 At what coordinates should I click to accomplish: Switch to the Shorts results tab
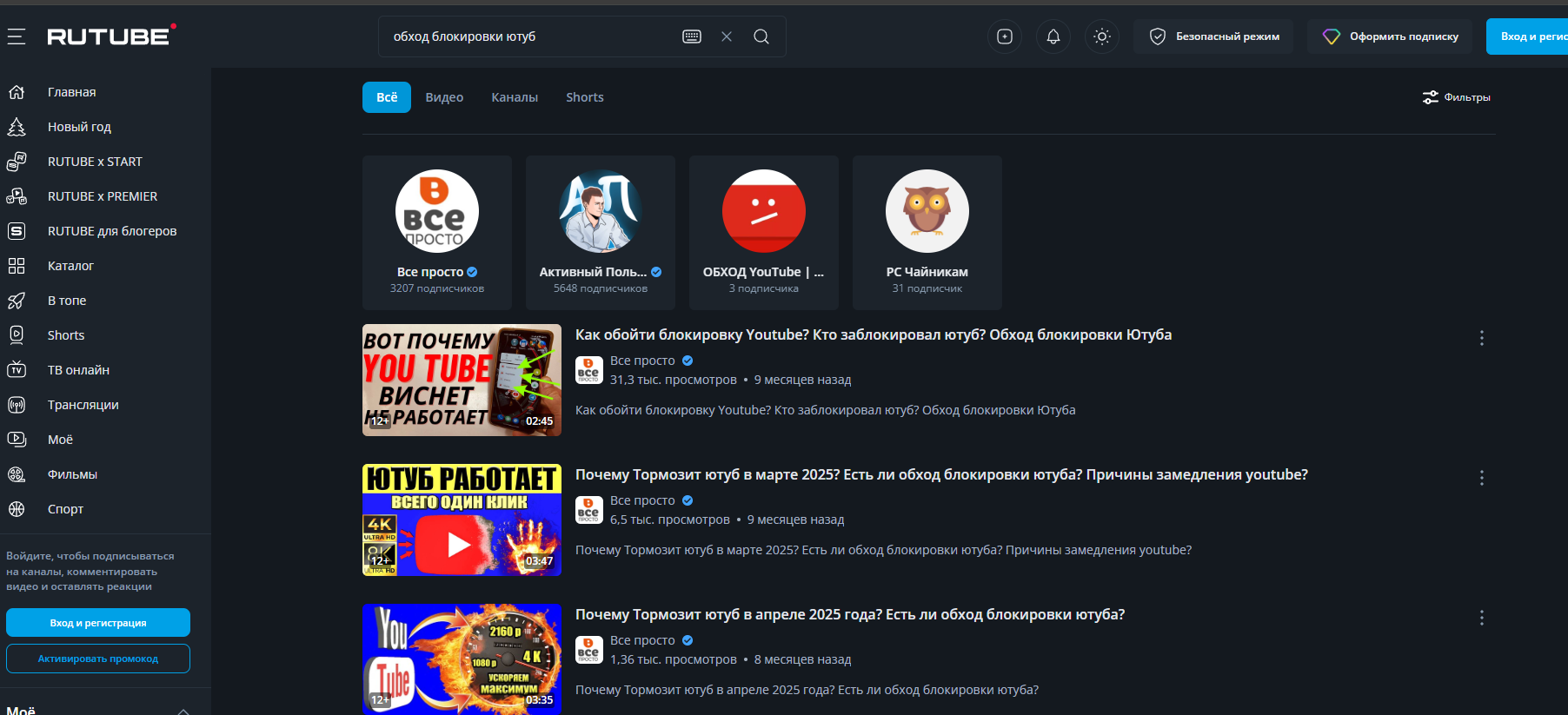click(x=585, y=97)
